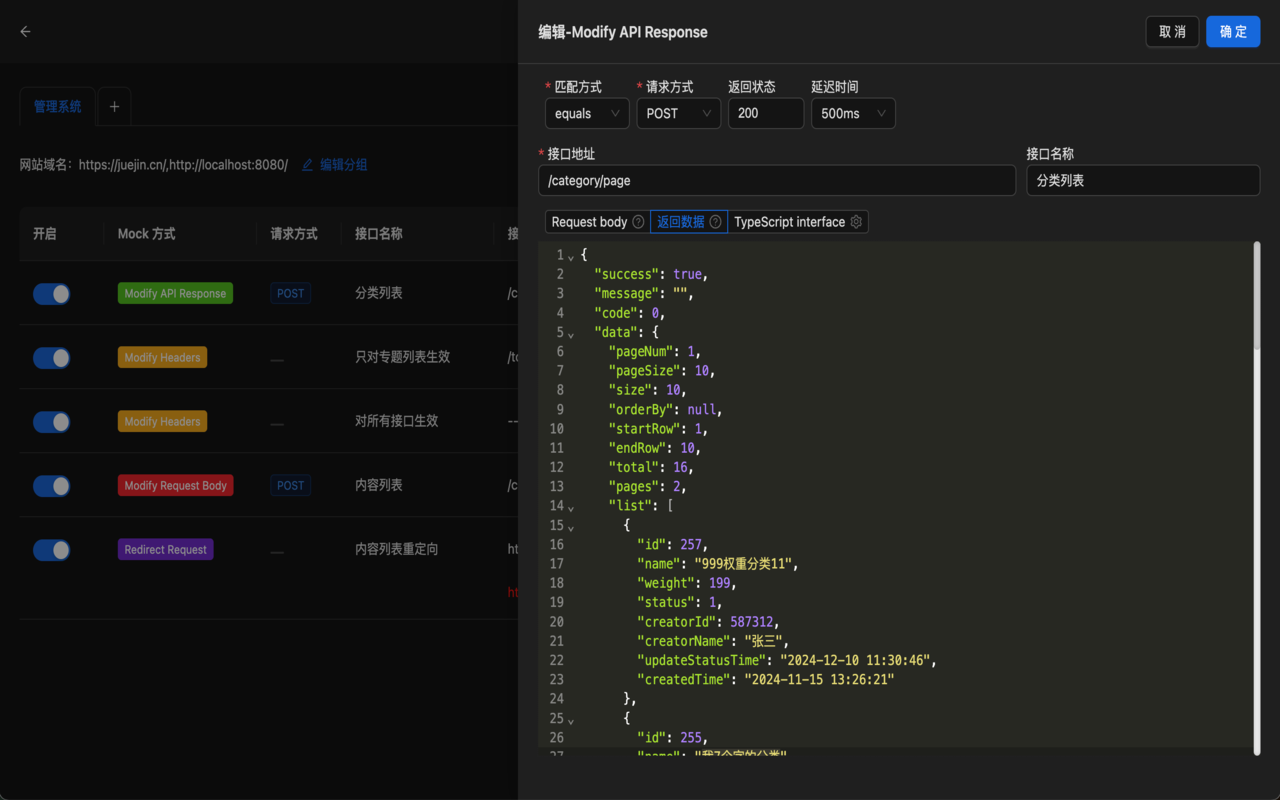This screenshot has height=800, width=1280.
Task: Open the TypeScript interface tab
Action: coord(790,221)
